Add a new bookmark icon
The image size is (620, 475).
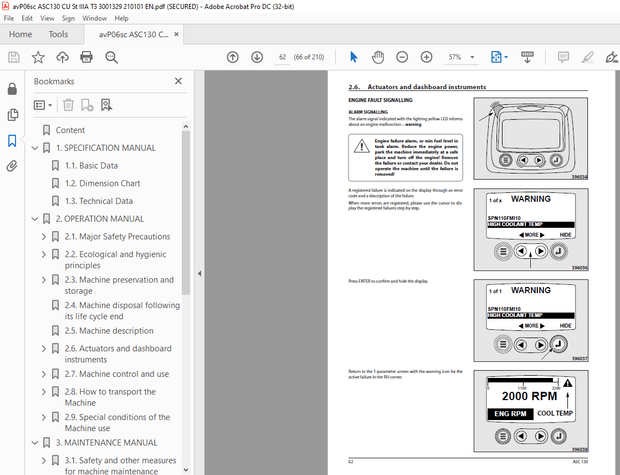point(87,105)
